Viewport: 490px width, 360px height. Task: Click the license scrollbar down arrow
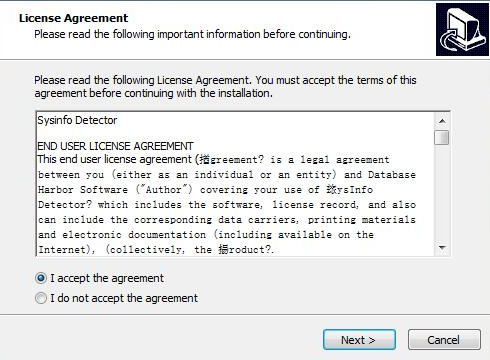point(442,248)
